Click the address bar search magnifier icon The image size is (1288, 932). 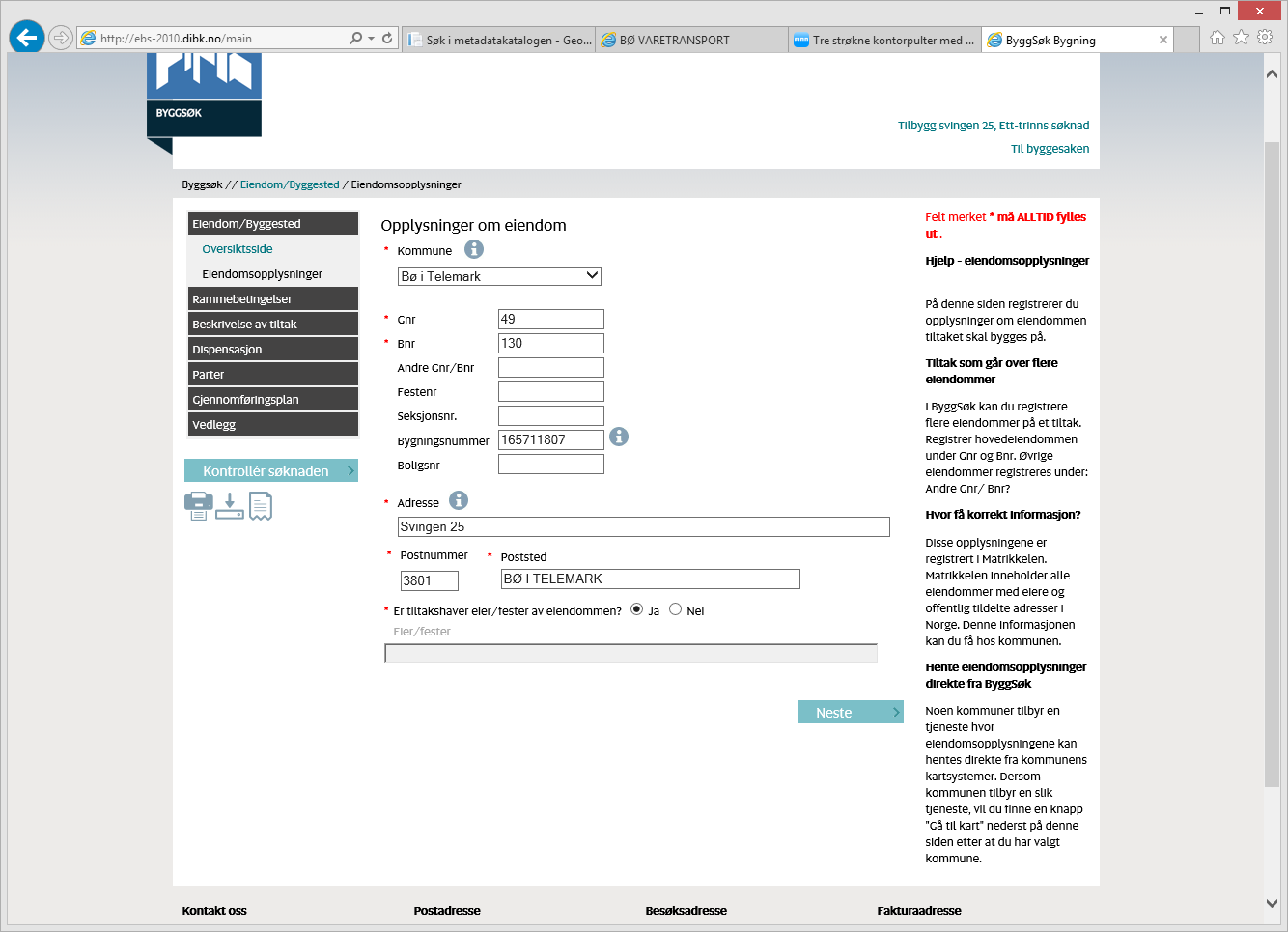point(356,39)
